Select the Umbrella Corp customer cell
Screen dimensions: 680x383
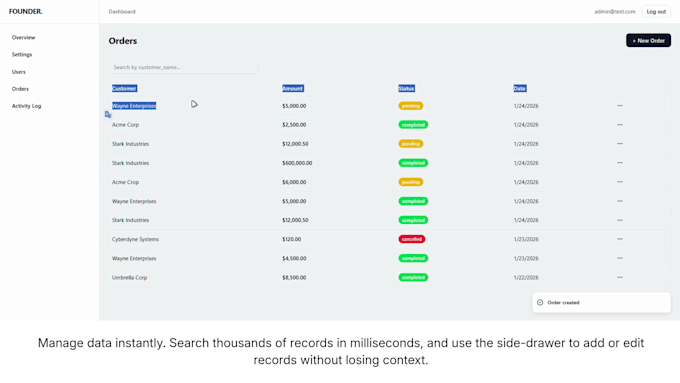130,278
